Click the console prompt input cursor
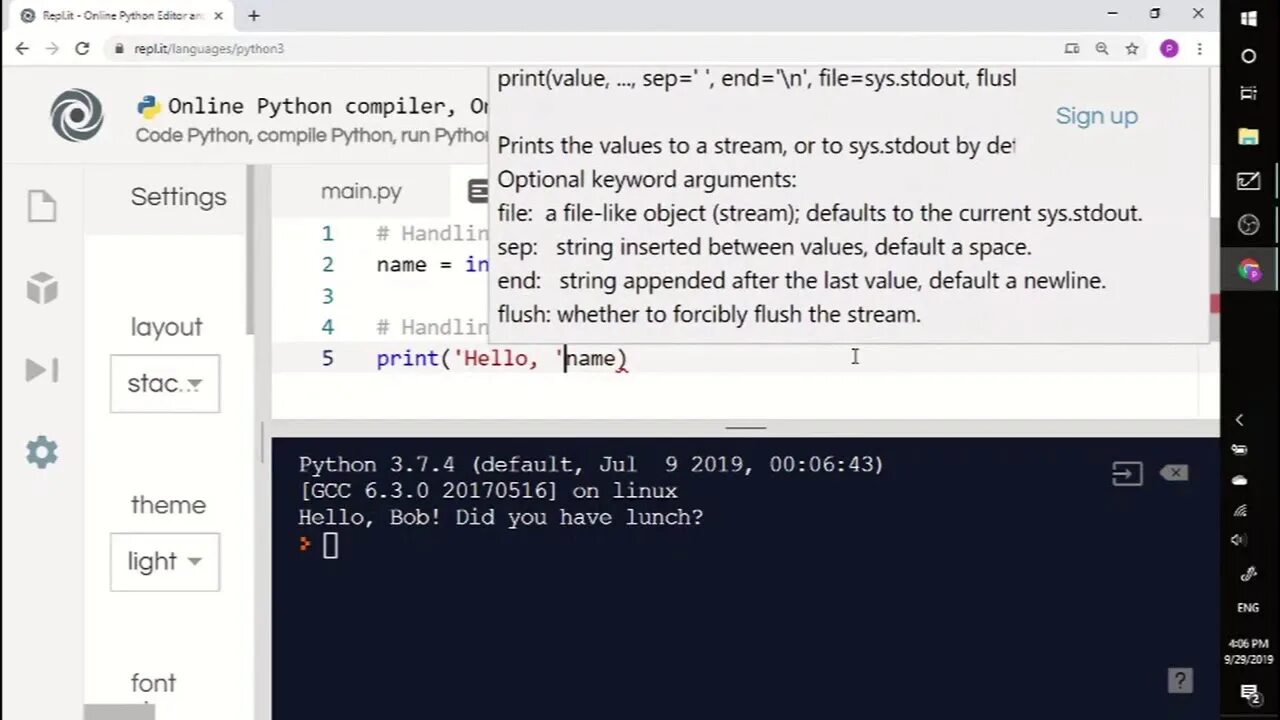 [x=330, y=545]
